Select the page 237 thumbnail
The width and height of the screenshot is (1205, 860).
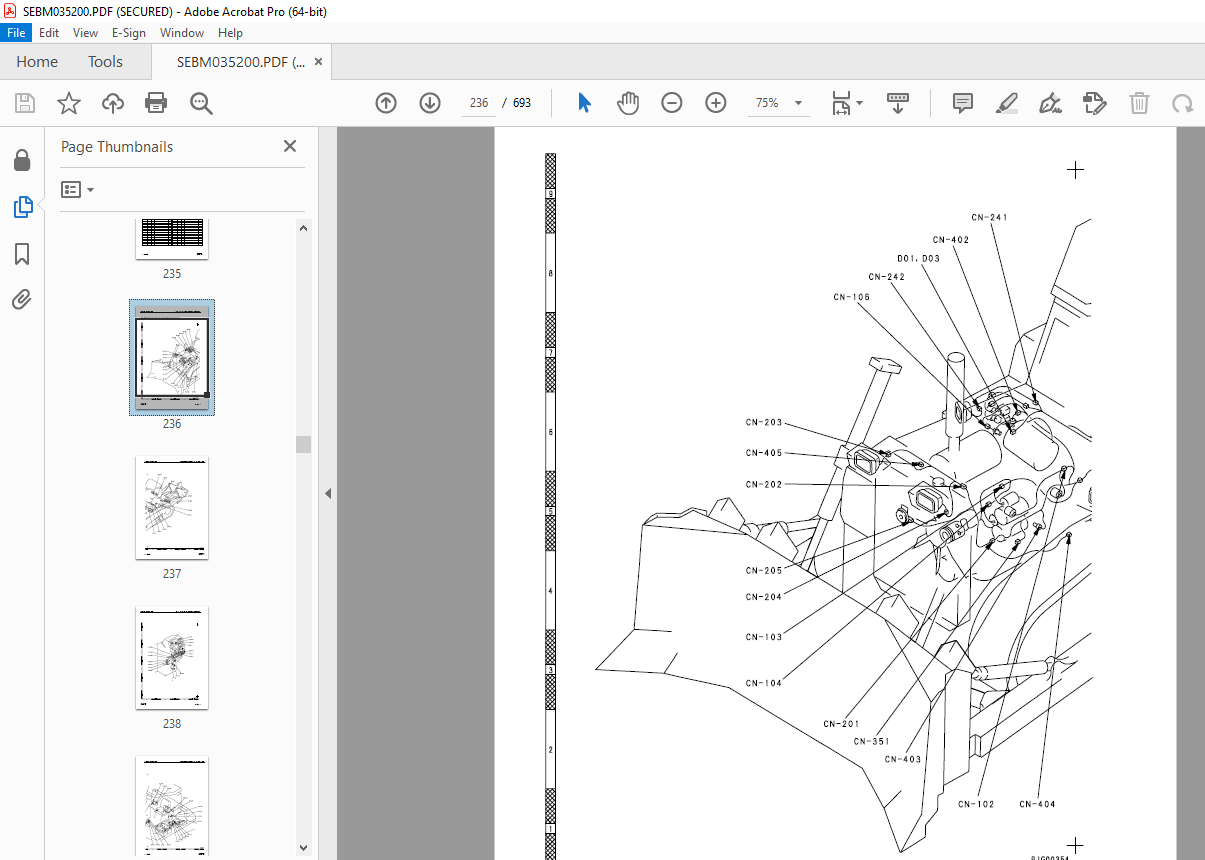coord(172,508)
